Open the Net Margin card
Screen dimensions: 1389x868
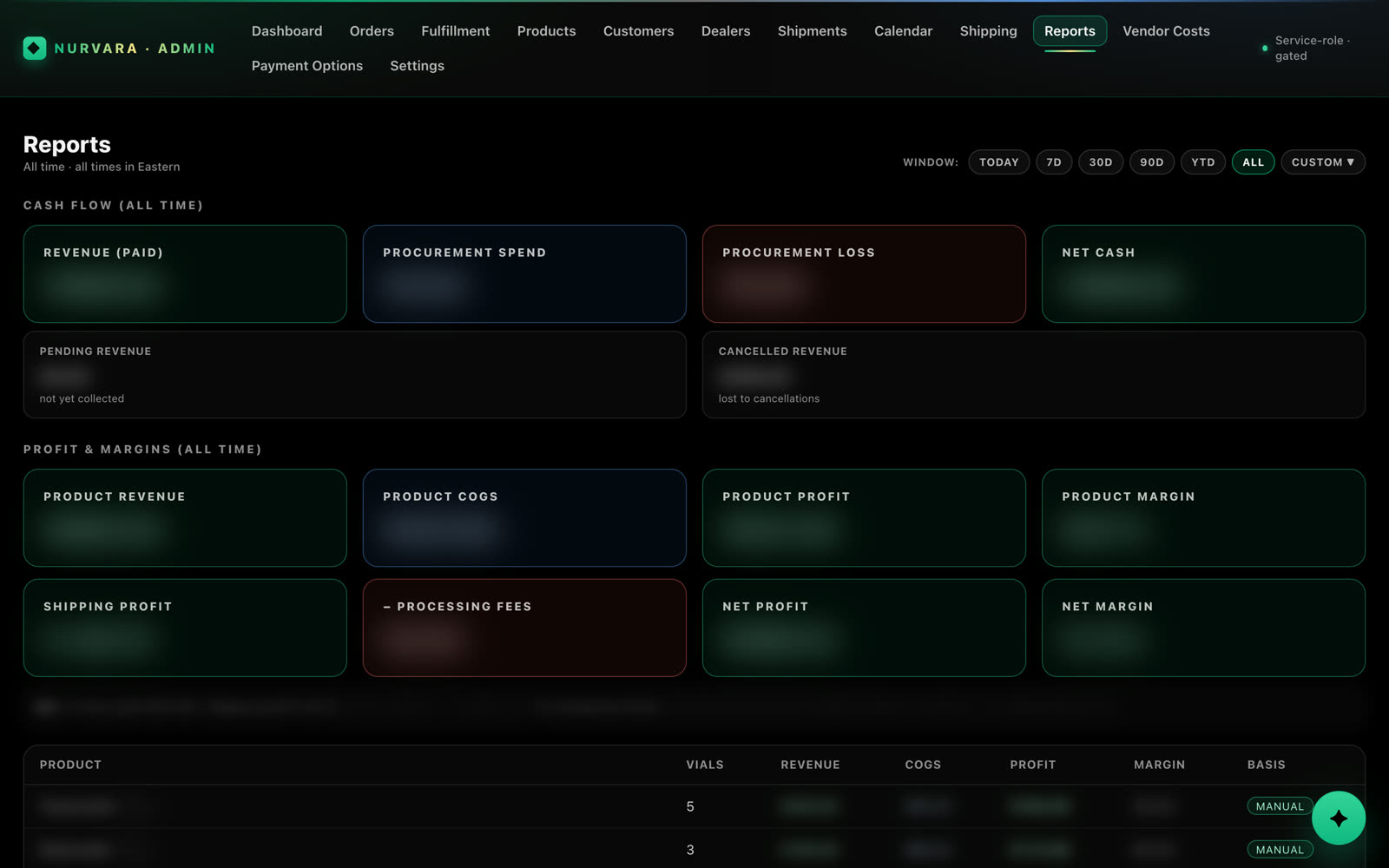click(x=1203, y=628)
